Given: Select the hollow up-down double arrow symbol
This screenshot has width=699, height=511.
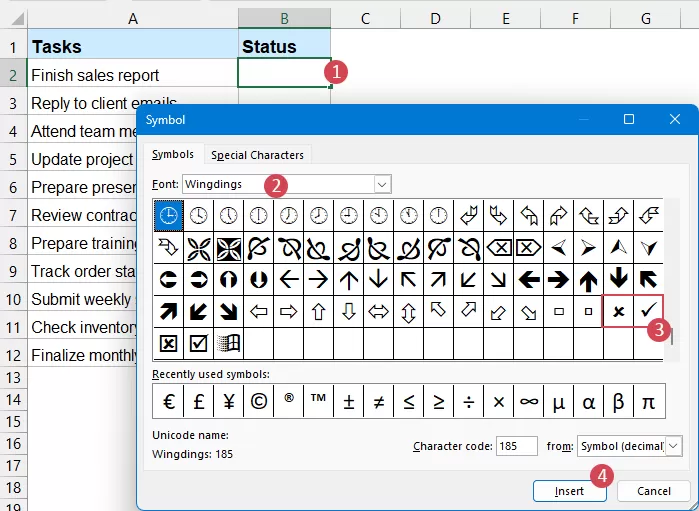Looking at the screenshot, I should (408, 311).
